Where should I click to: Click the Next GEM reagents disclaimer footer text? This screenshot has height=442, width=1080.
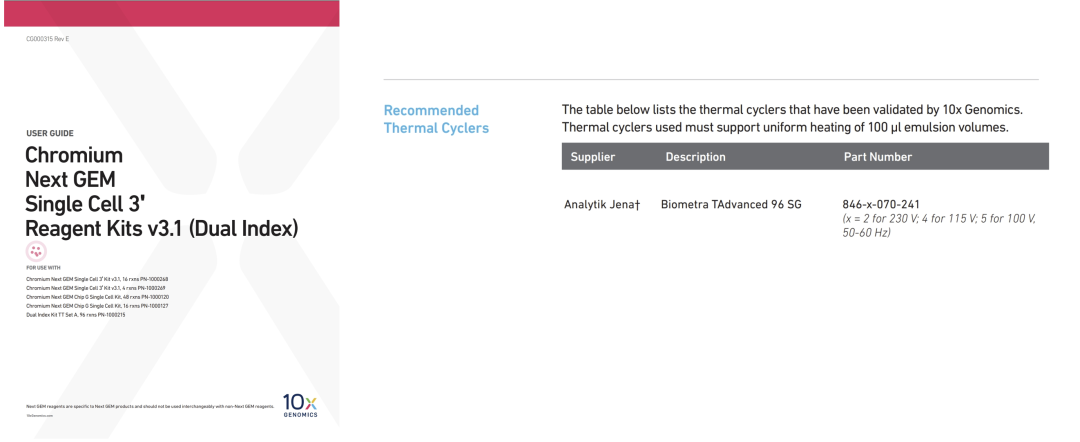tap(150, 407)
